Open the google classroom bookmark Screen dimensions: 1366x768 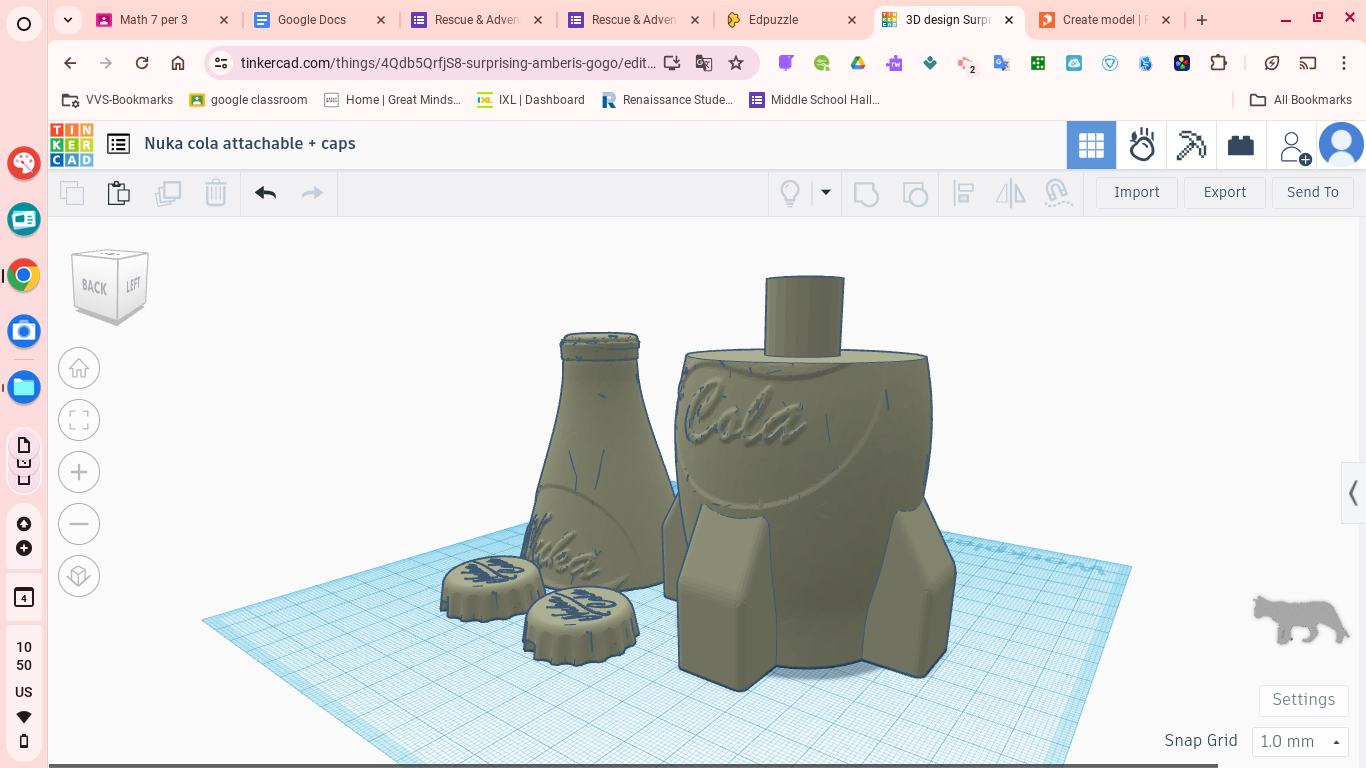coord(248,100)
